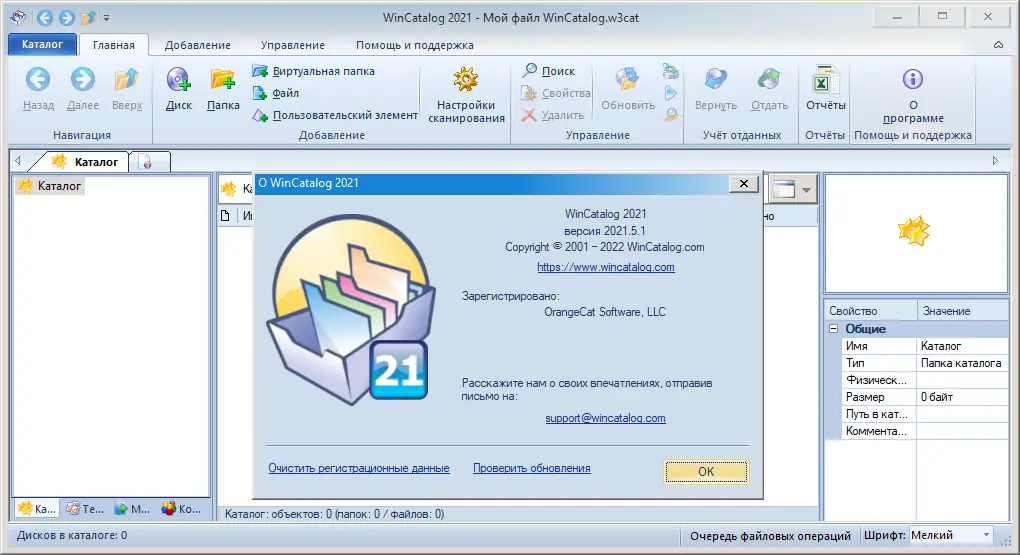This screenshot has height=555, width=1020.
Task: Click the Удалить ribbon item
Action: point(552,115)
